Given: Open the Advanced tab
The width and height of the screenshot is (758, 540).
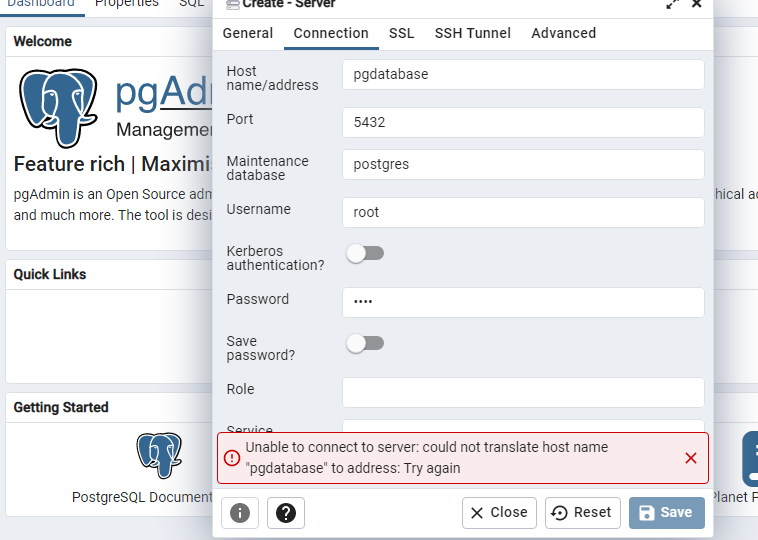Looking at the screenshot, I should pyautogui.click(x=564, y=33).
